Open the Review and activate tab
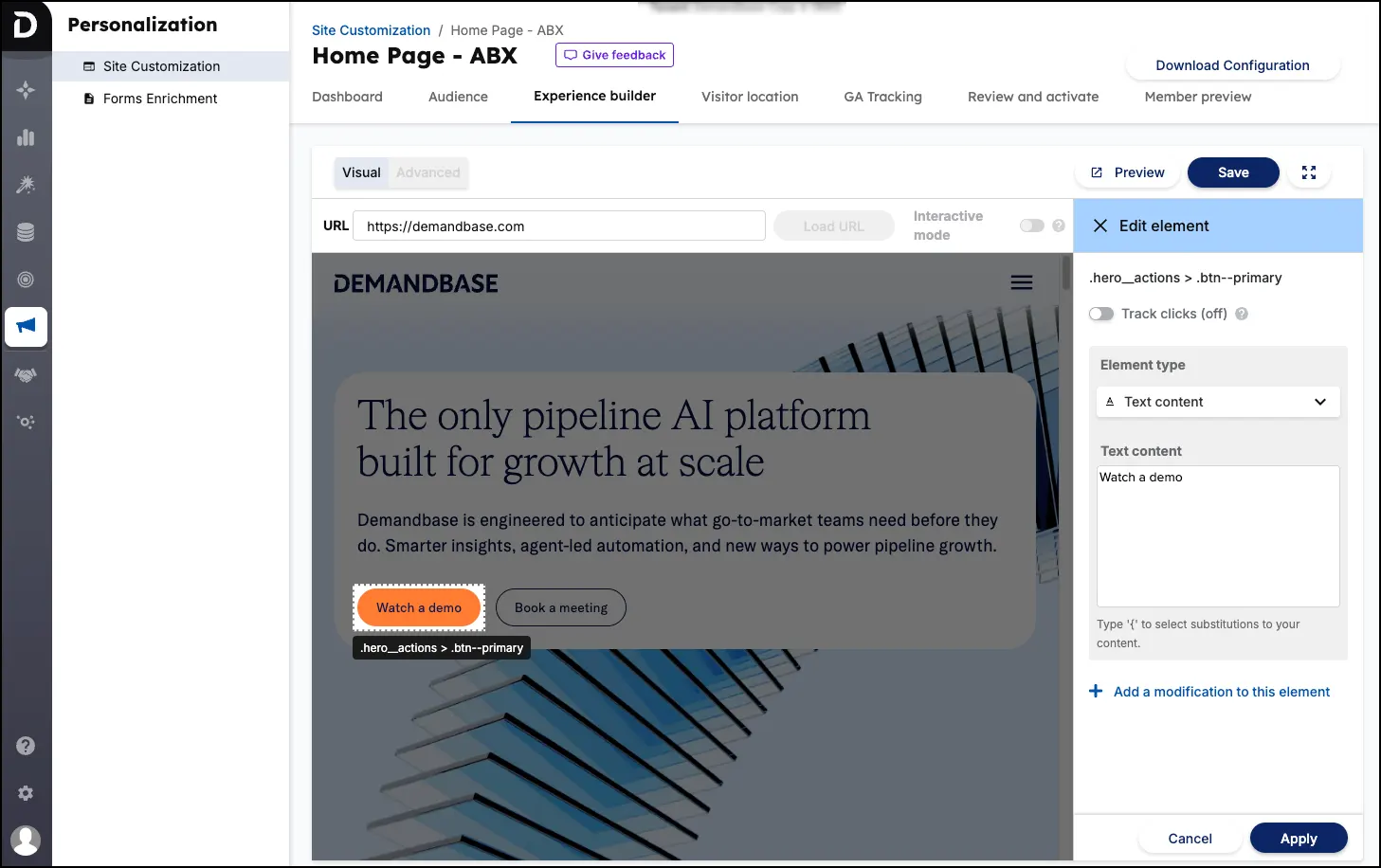This screenshot has height=868, width=1381. pyautogui.click(x=1033, y=97)
